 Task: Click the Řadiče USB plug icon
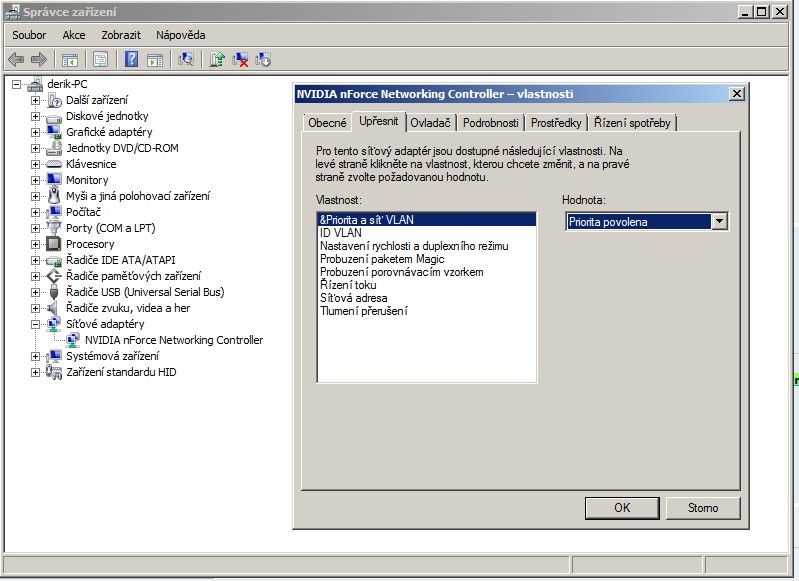coord(54,292)
